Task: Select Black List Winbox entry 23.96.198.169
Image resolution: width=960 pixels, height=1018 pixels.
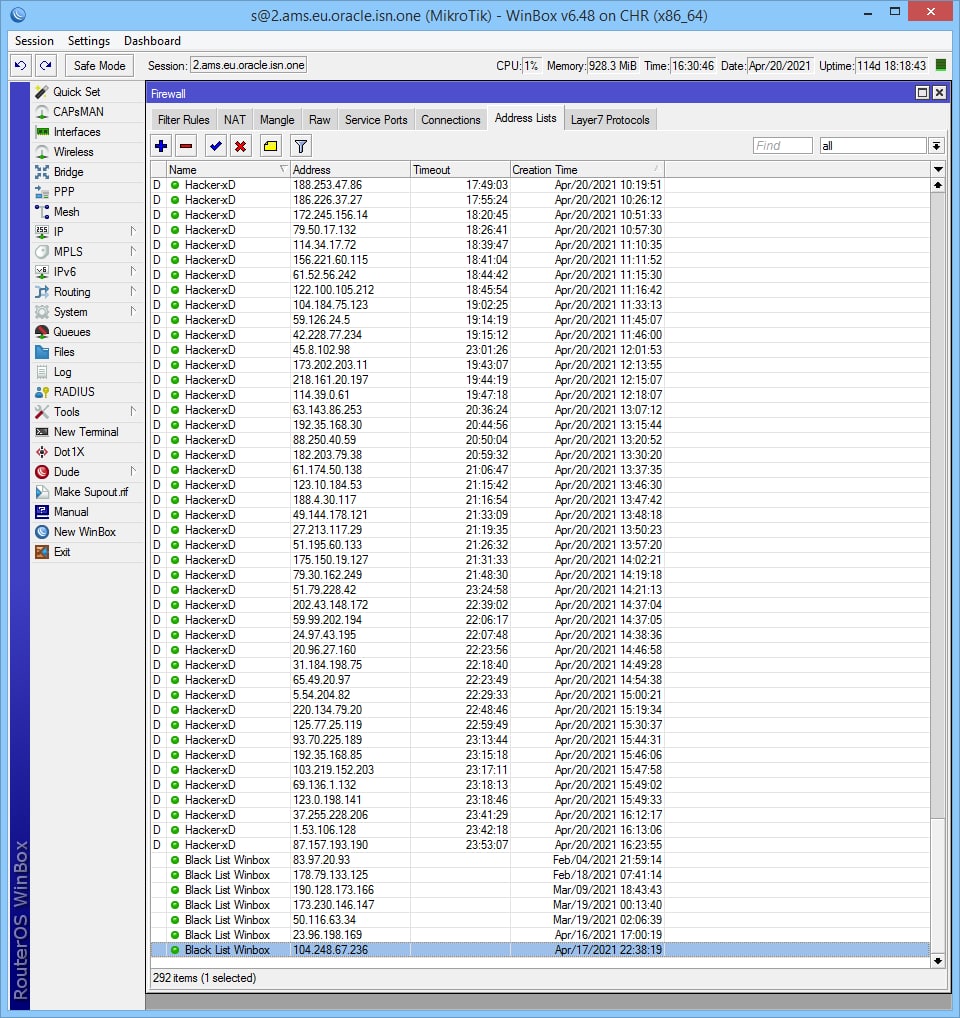Action: click(x=540, y=935)
